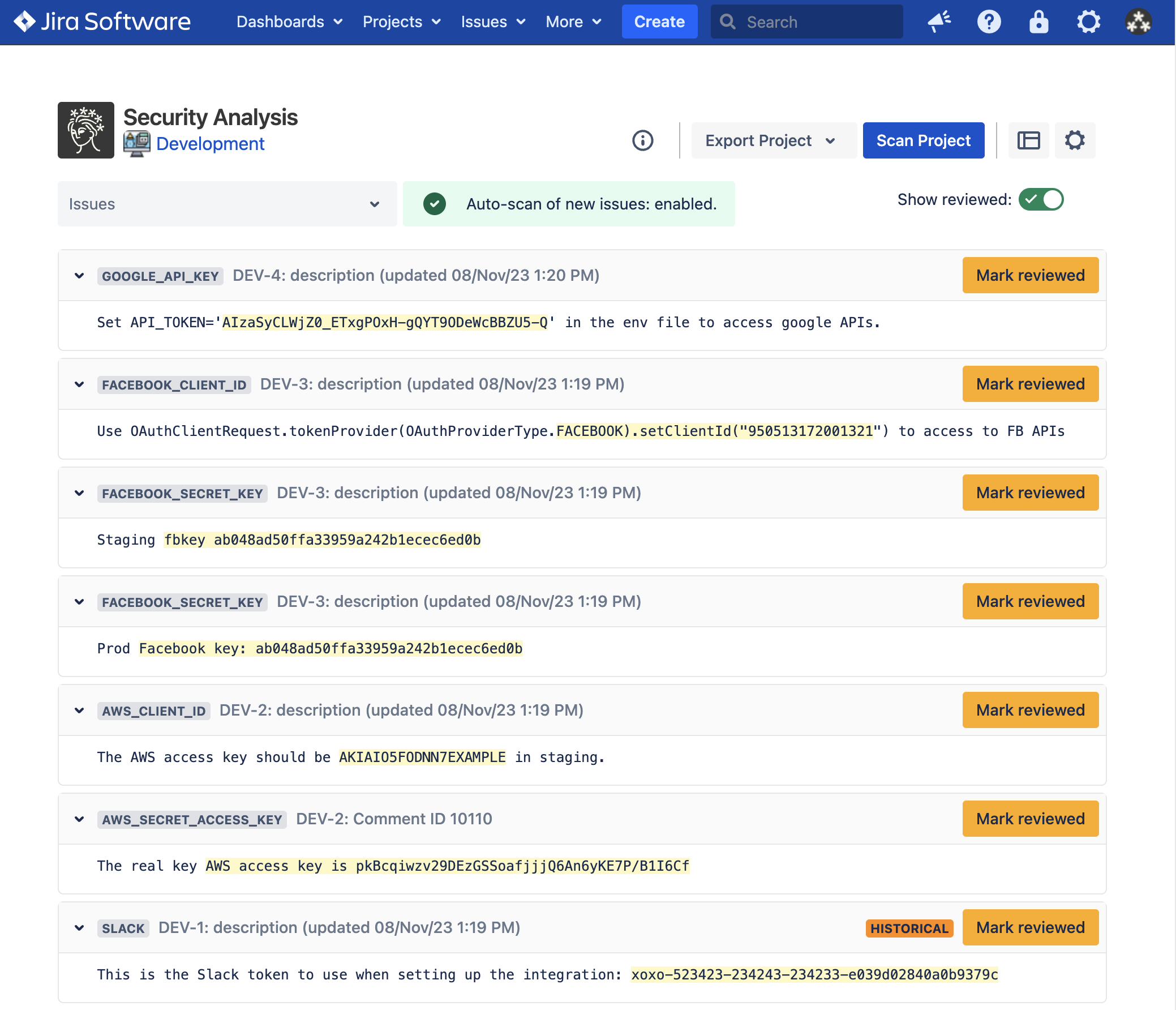Open the Export Project dropdown
1176x1010 pixels.
coord(772,140)
